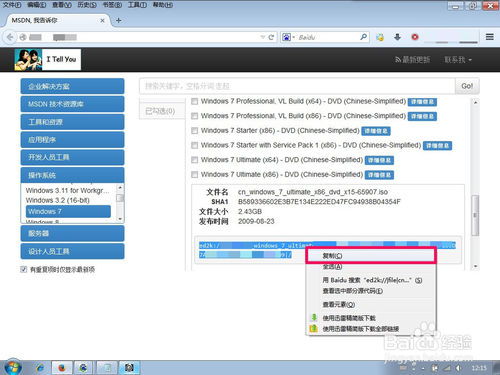Select Windows 7 in the OS list
The width and height of the screenshot is (500, 375).
coord(68,211)
